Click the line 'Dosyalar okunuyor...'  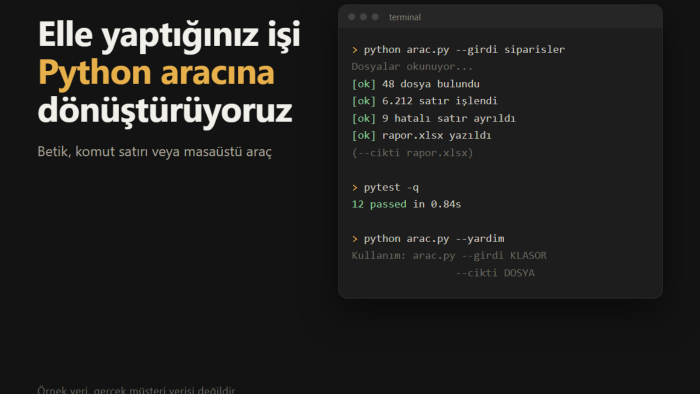coord(412,67)
